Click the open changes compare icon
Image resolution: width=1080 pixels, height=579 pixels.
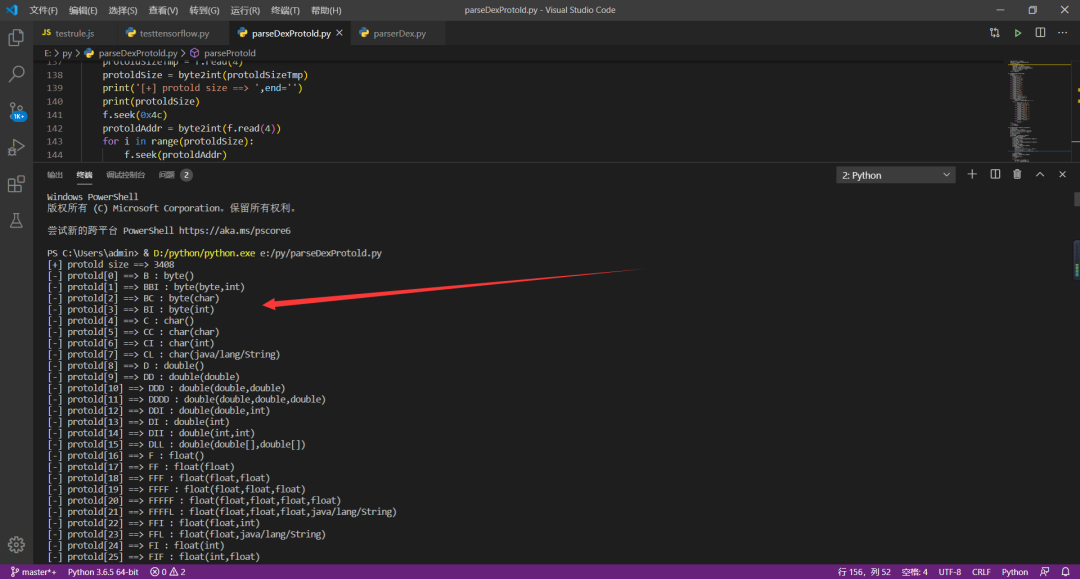[x=995, y=33]
